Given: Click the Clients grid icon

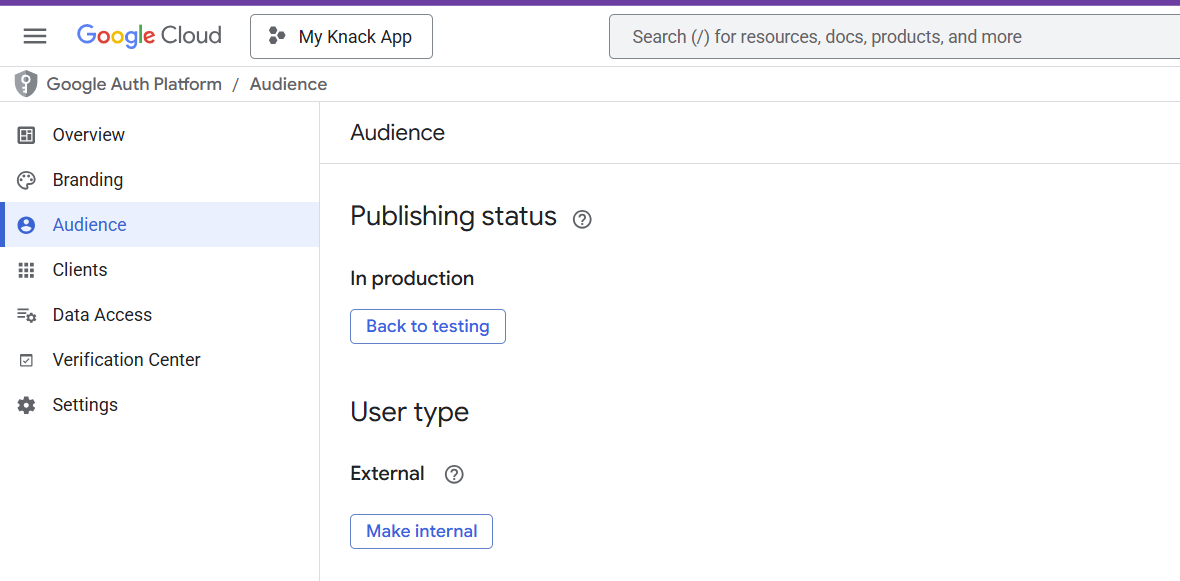Looking at the screenshot, I should tap(26, 270).
